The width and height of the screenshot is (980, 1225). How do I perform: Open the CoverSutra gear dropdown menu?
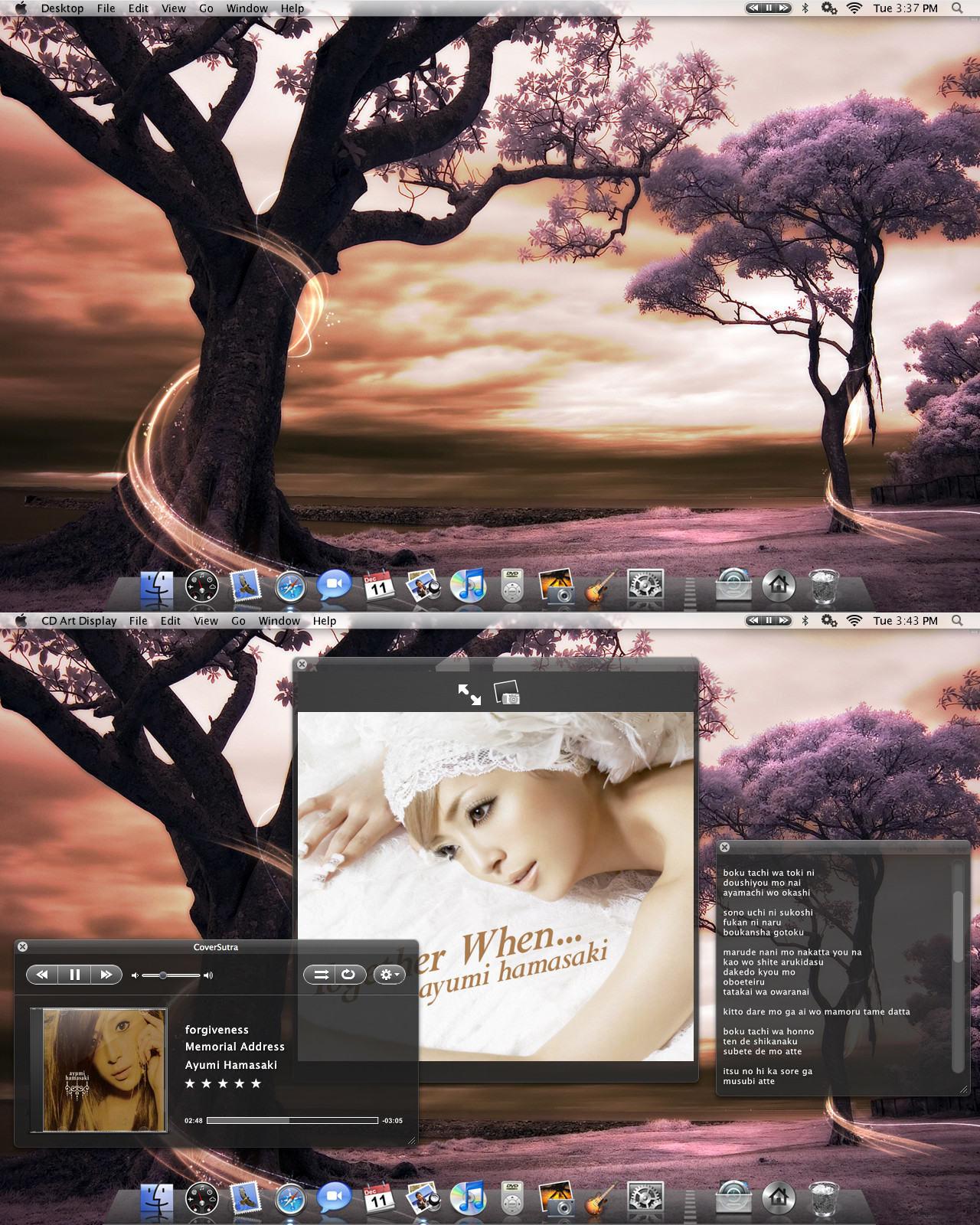pyautogui.click(x=389, y=975)
